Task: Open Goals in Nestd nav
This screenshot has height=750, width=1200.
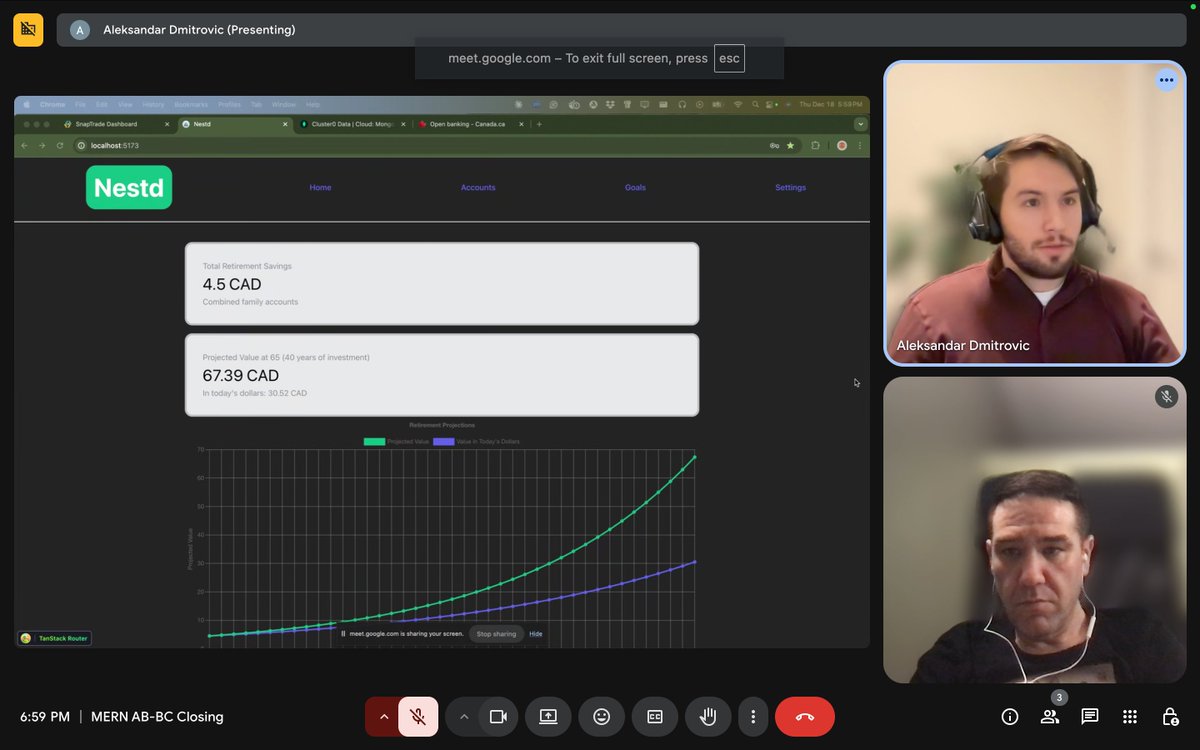Action: pyautogui.click(x=635, y=188)
